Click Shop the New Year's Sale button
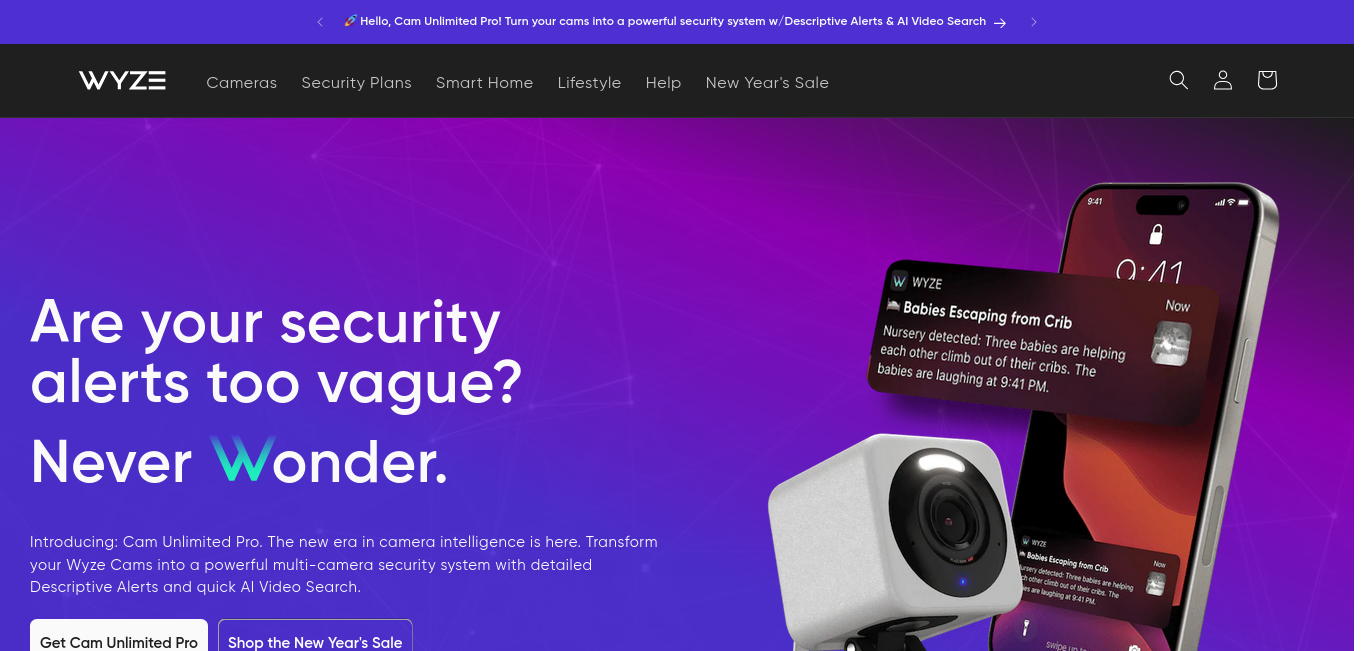This screenshot has height=651, width=1366. (315, 638)
